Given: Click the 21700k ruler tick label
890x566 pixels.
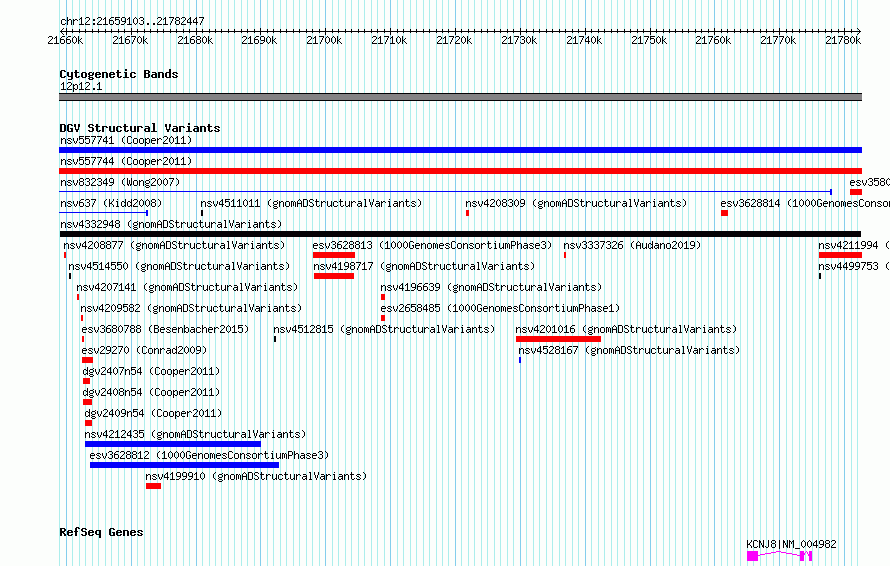Looking at the screenshot, I should [324, 40].
